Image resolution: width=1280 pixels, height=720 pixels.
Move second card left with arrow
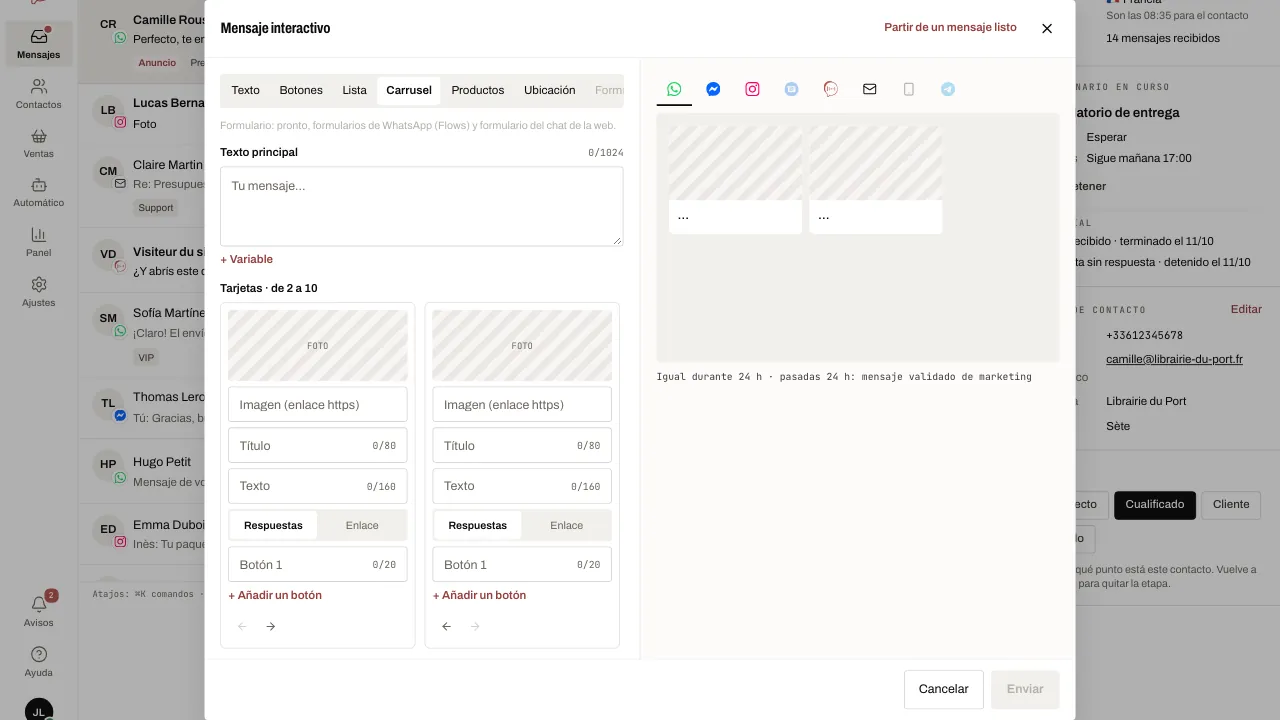point(446,626)
